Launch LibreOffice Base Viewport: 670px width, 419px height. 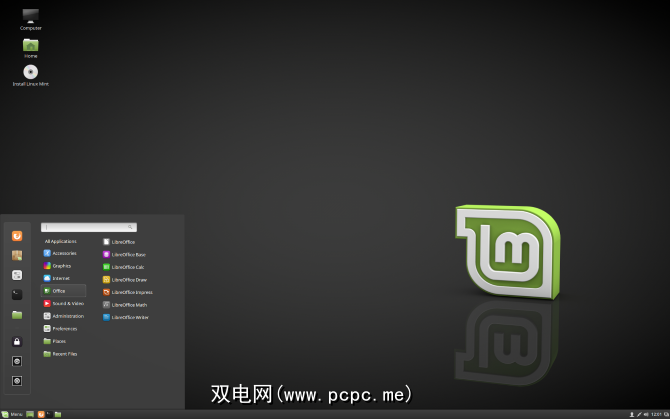[124, 255]
